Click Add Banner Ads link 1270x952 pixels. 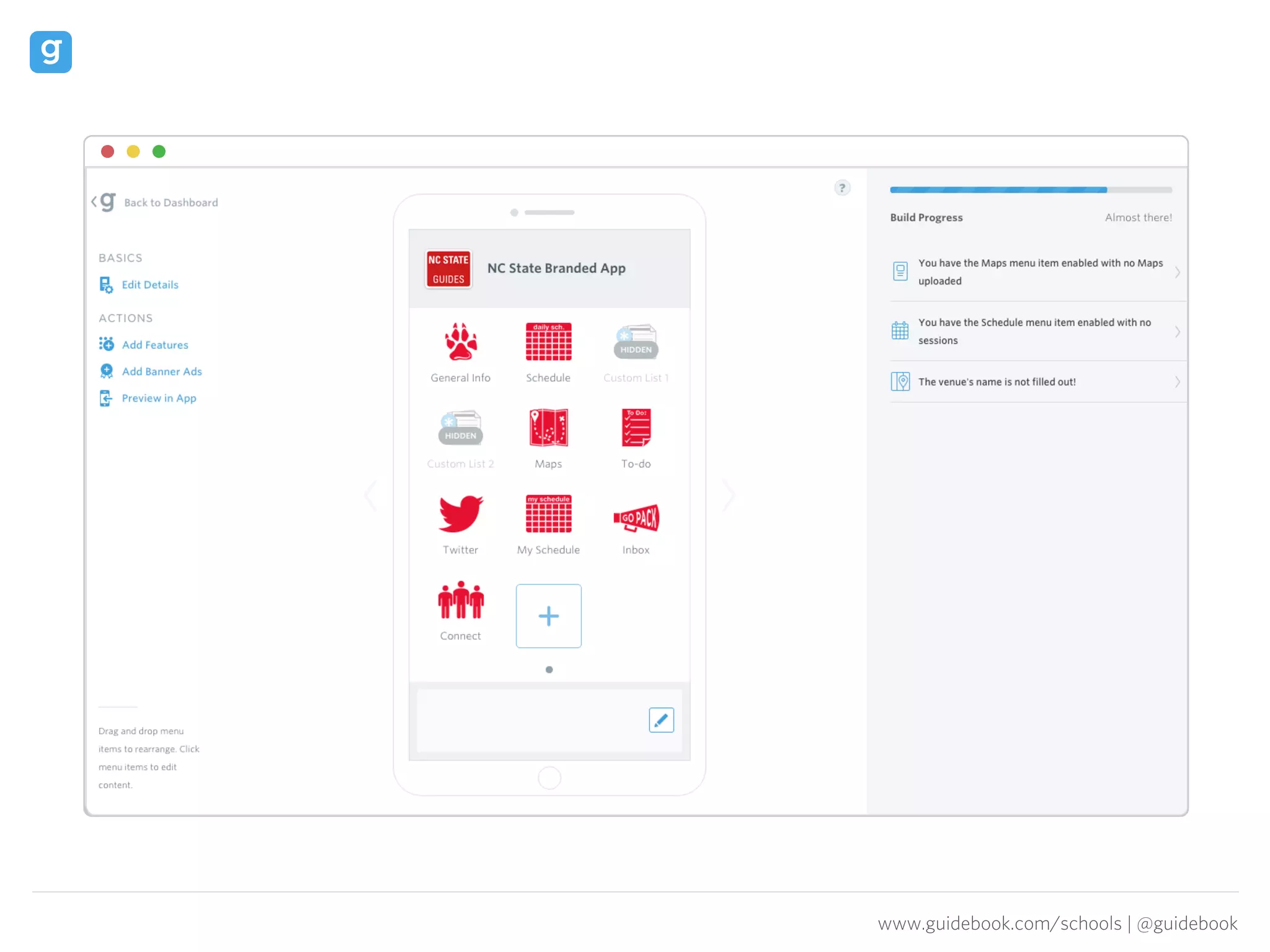coord(161,371)
